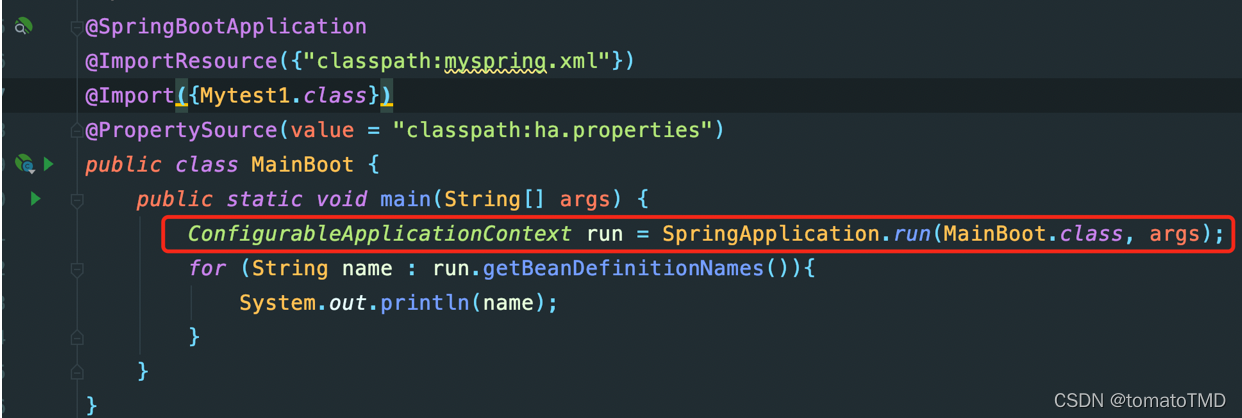The height and width of the screenshot is (418, 1242).
Task: Collapse the main method fold marker
Action: 76,199
